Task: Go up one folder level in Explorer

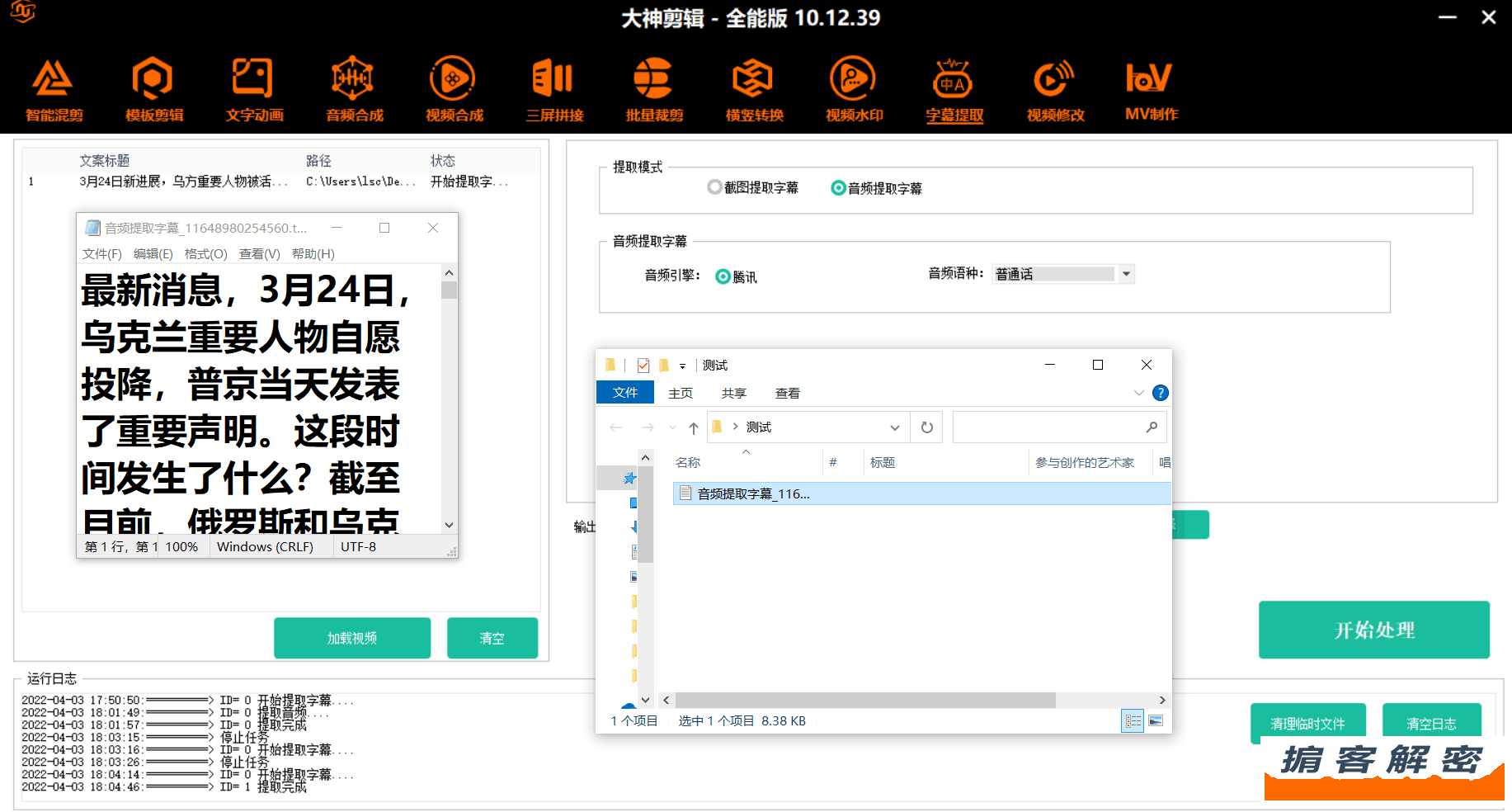Action: (694, 427)
